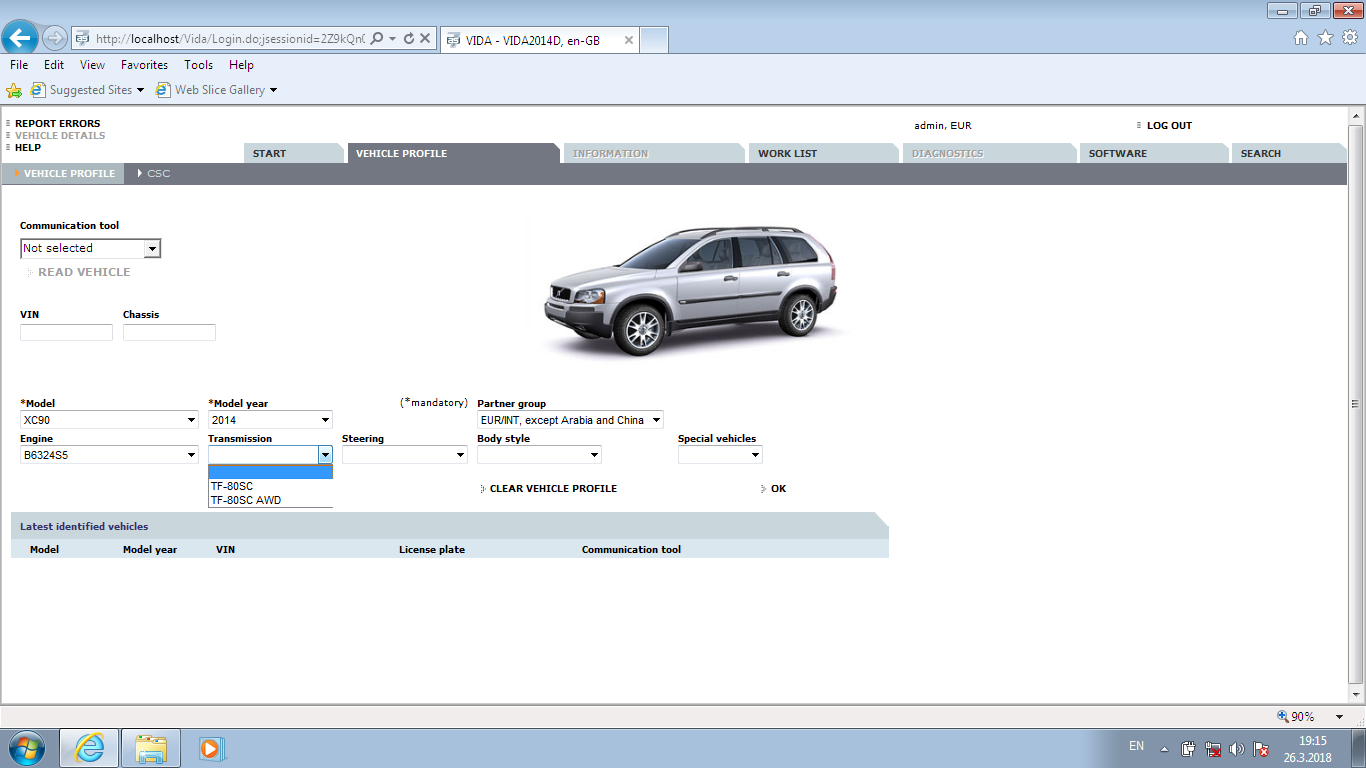This screenshot has width=1366, height=768.
Task: Click into the VIN input field
Action: [x=66, y=332]
